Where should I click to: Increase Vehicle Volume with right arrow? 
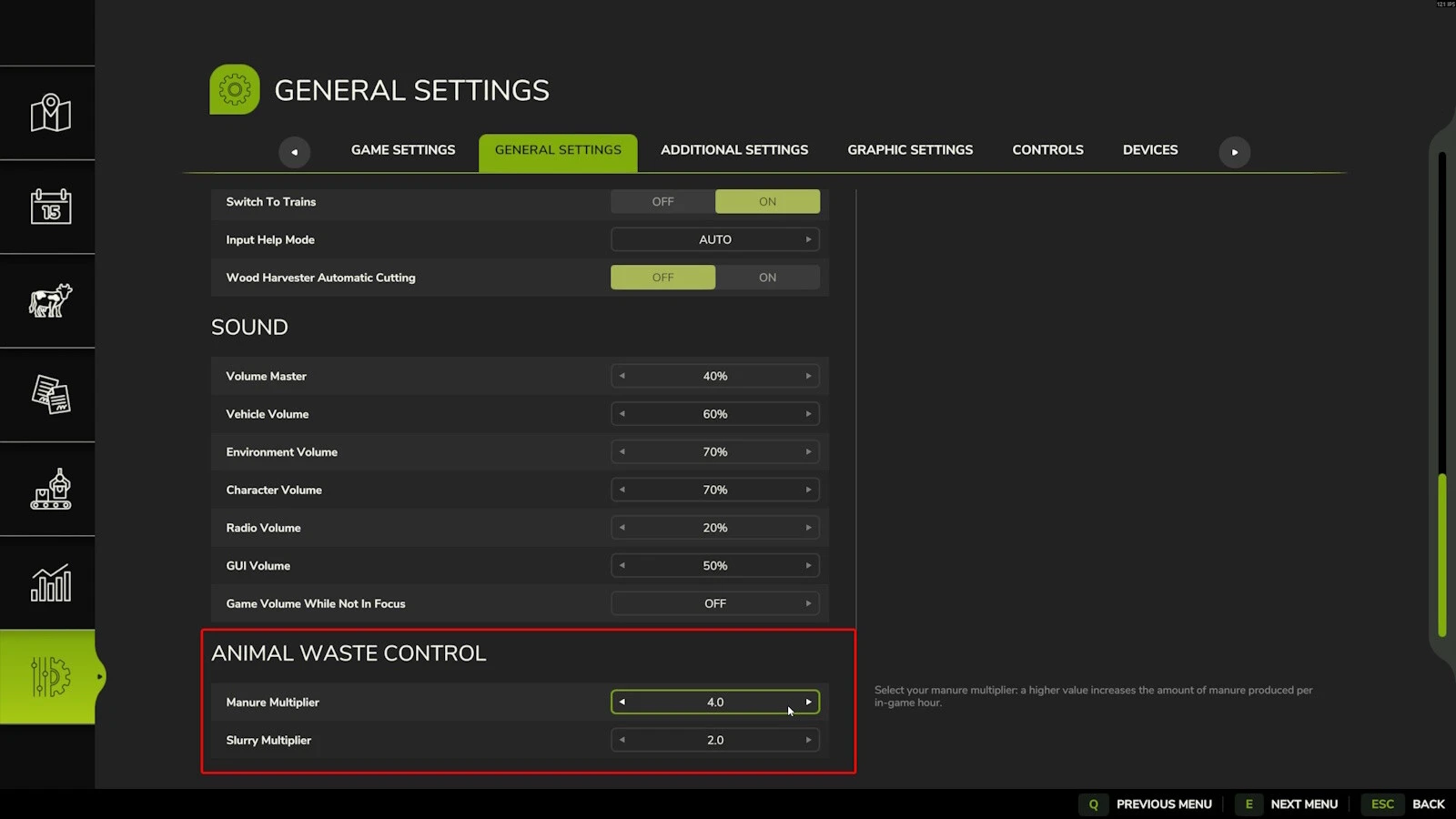tap(808, 414)
